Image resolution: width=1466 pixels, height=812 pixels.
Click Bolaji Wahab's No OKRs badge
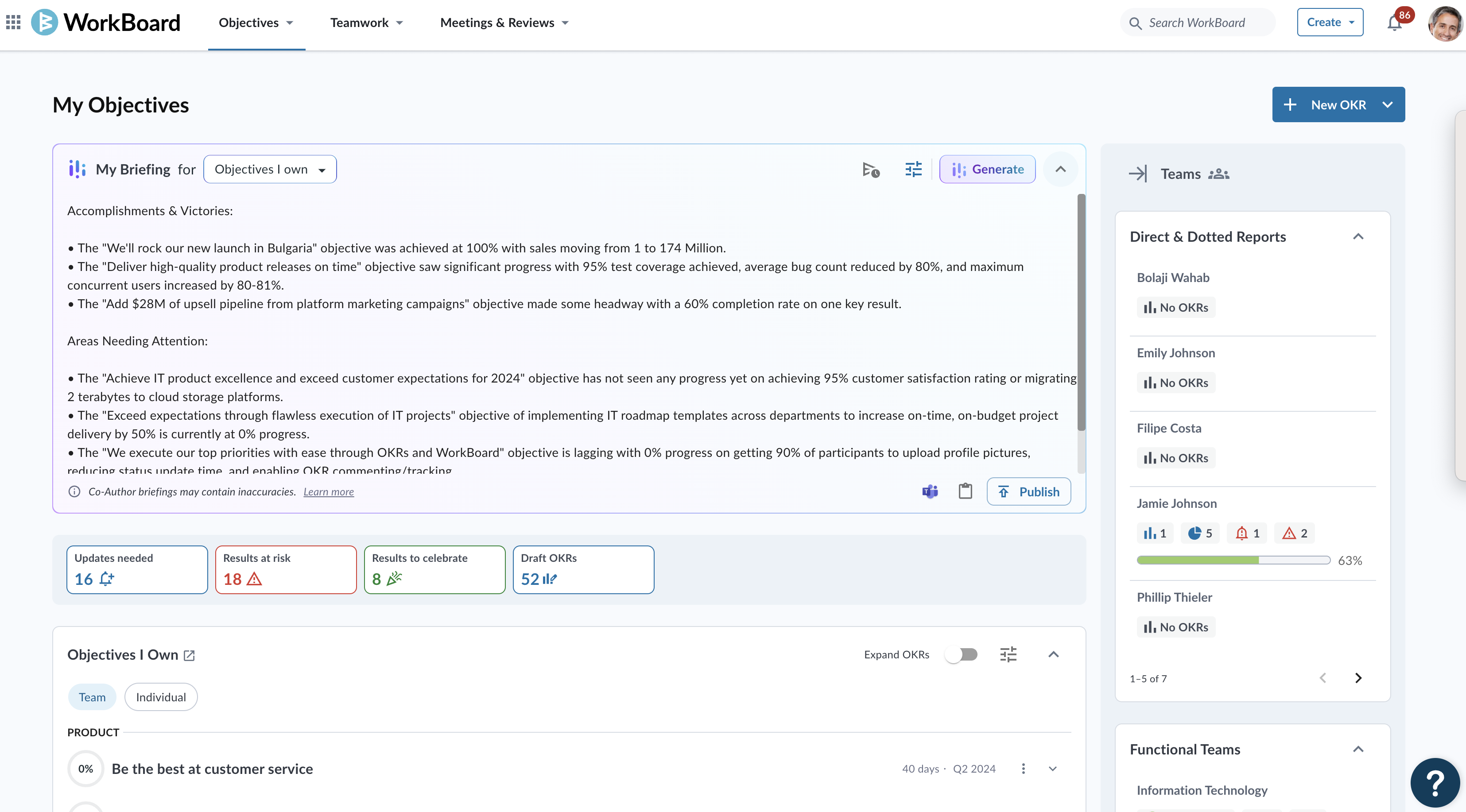click(1176, 307)
